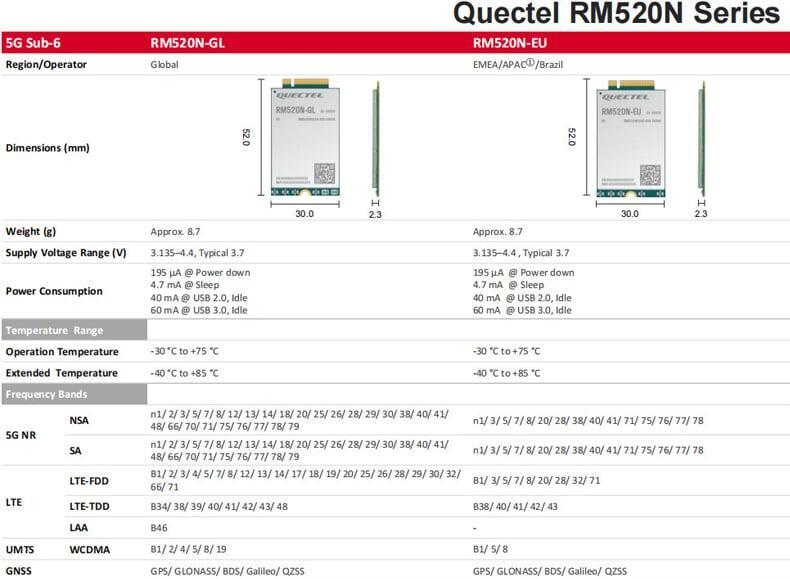Click '-30 °C to +75 °C' in GL column
790x579 pixels.
click(x=184, y=351)
